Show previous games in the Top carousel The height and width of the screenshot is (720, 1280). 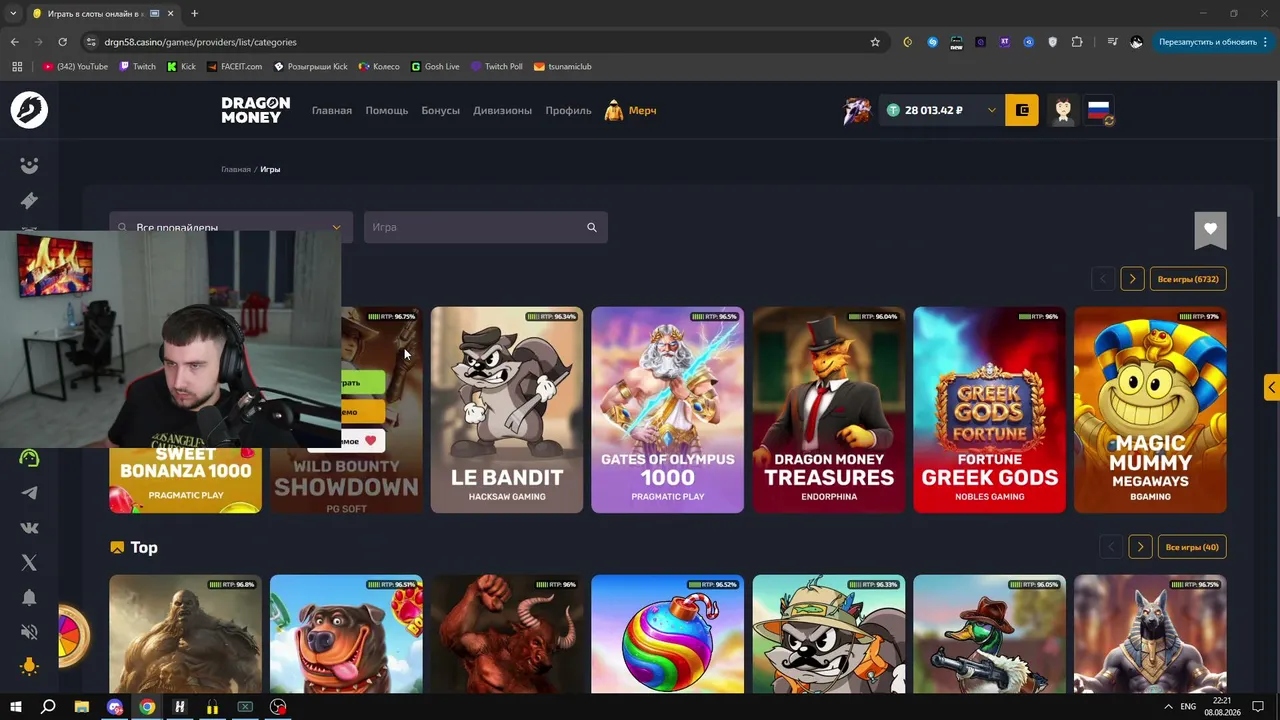click(x=1111, y=547)
